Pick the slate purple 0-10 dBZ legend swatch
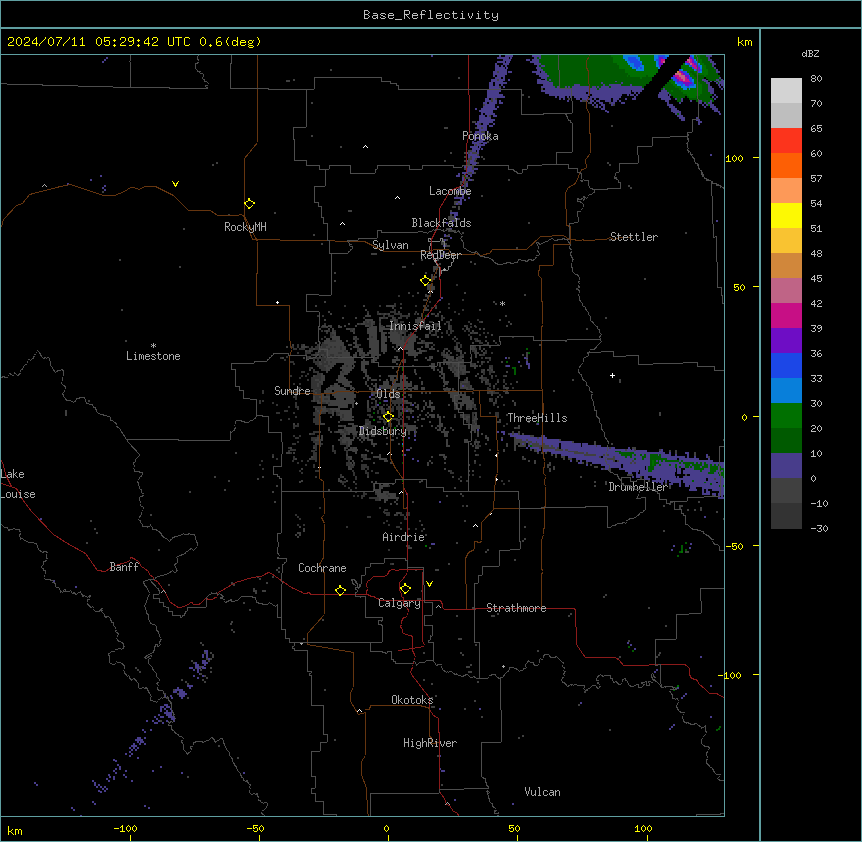862x842 pixels. [786, 466]
